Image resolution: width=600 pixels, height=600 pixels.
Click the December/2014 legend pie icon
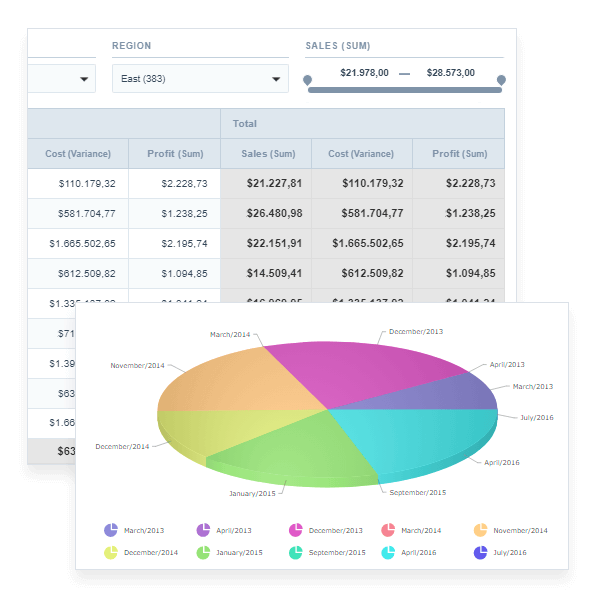click(x=111, y=552)
